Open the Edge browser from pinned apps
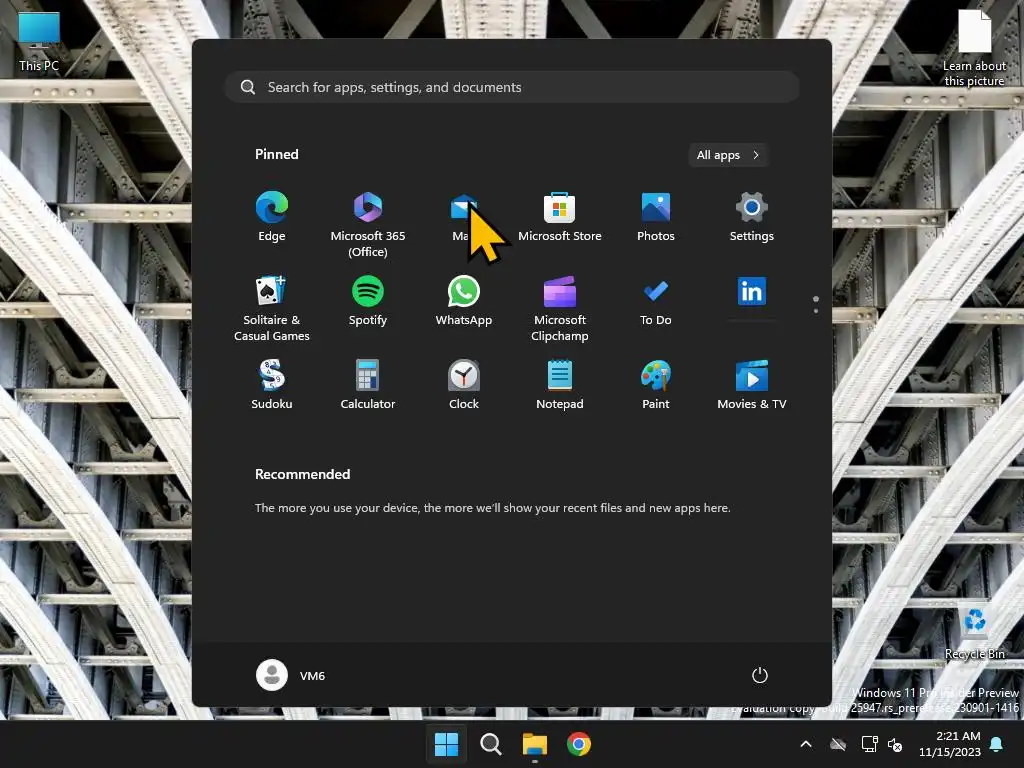The width and height of the screenshot is (1024, 768). (x=272, y=217)
